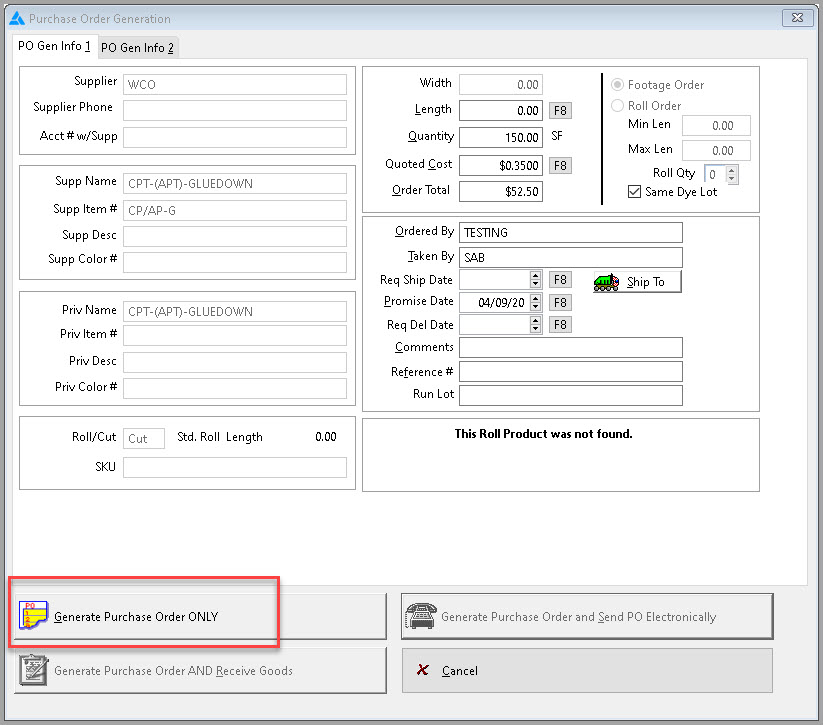Click Generate Purchase Order AND Receive Goods
The width and height of the screenshot is (823, 725).
200,670
